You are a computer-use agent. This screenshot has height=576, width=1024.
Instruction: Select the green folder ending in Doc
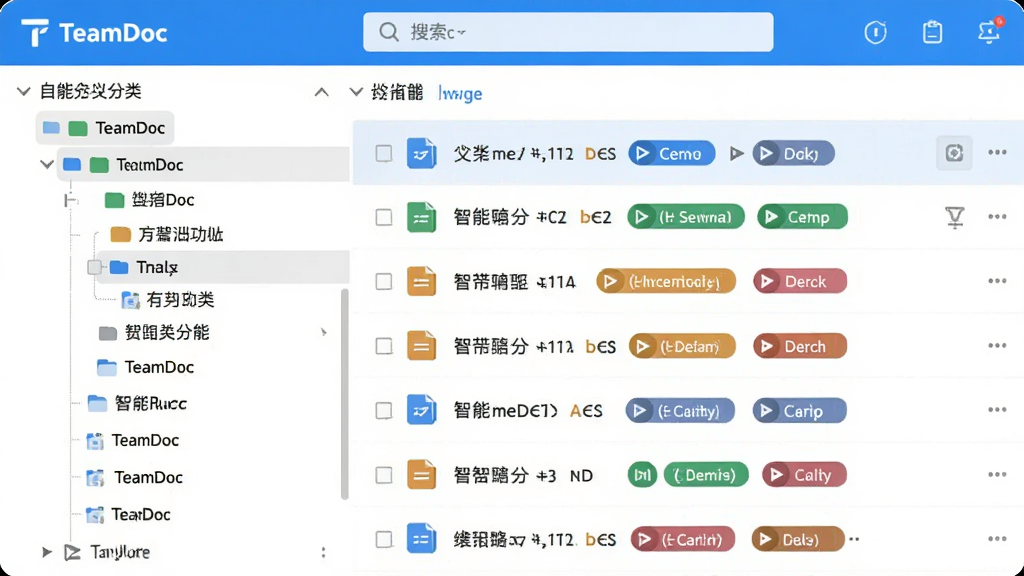pos(150,200)
